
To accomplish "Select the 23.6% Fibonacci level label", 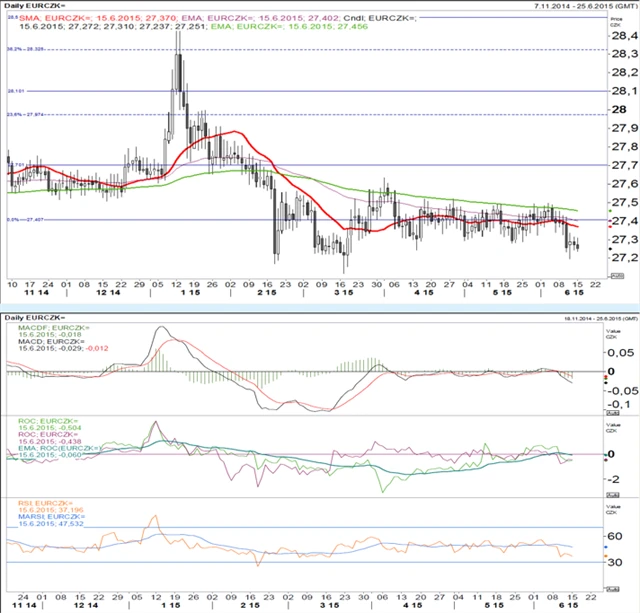I will (x=25, y=114).
